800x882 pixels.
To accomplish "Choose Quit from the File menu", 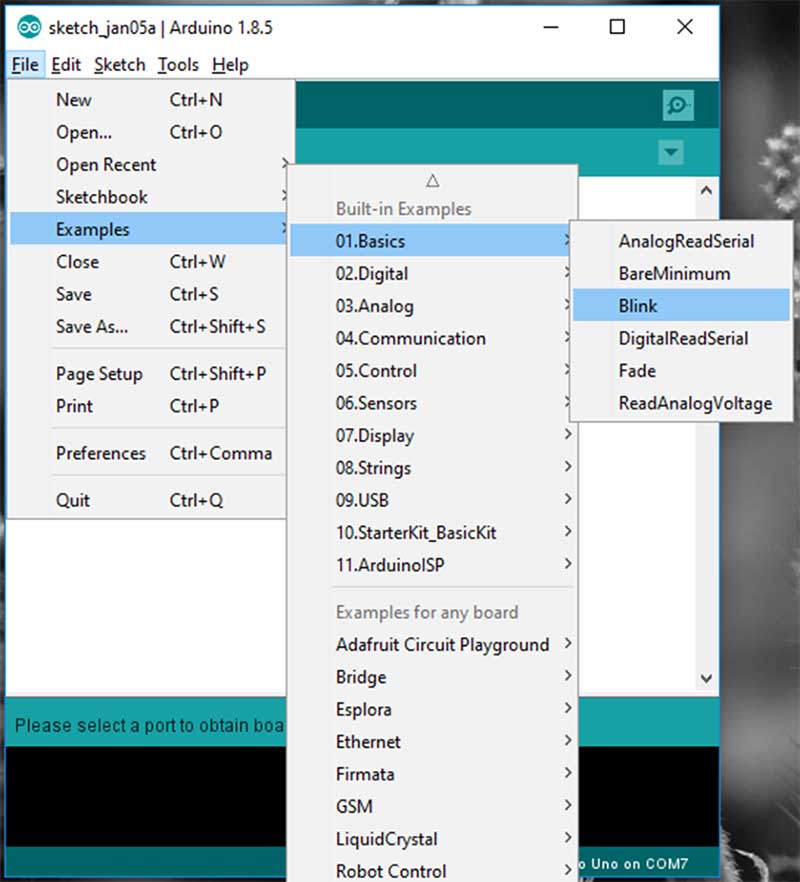I will (x=73, y=501).
